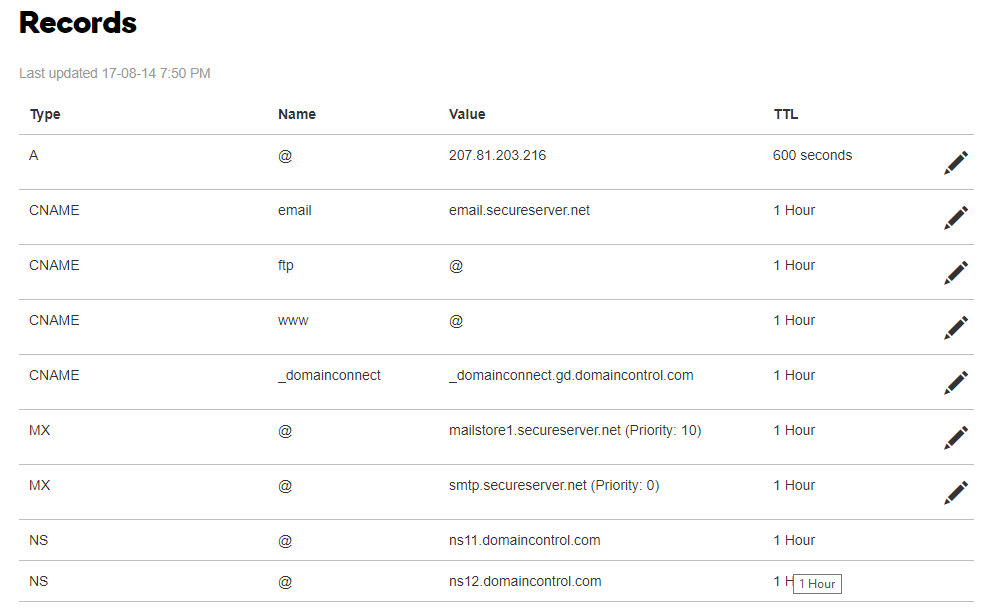Select the _domainconnect.gd.domaincontrol.com value
The height and width of the screenshot is (612, 988).
(571, 375)
